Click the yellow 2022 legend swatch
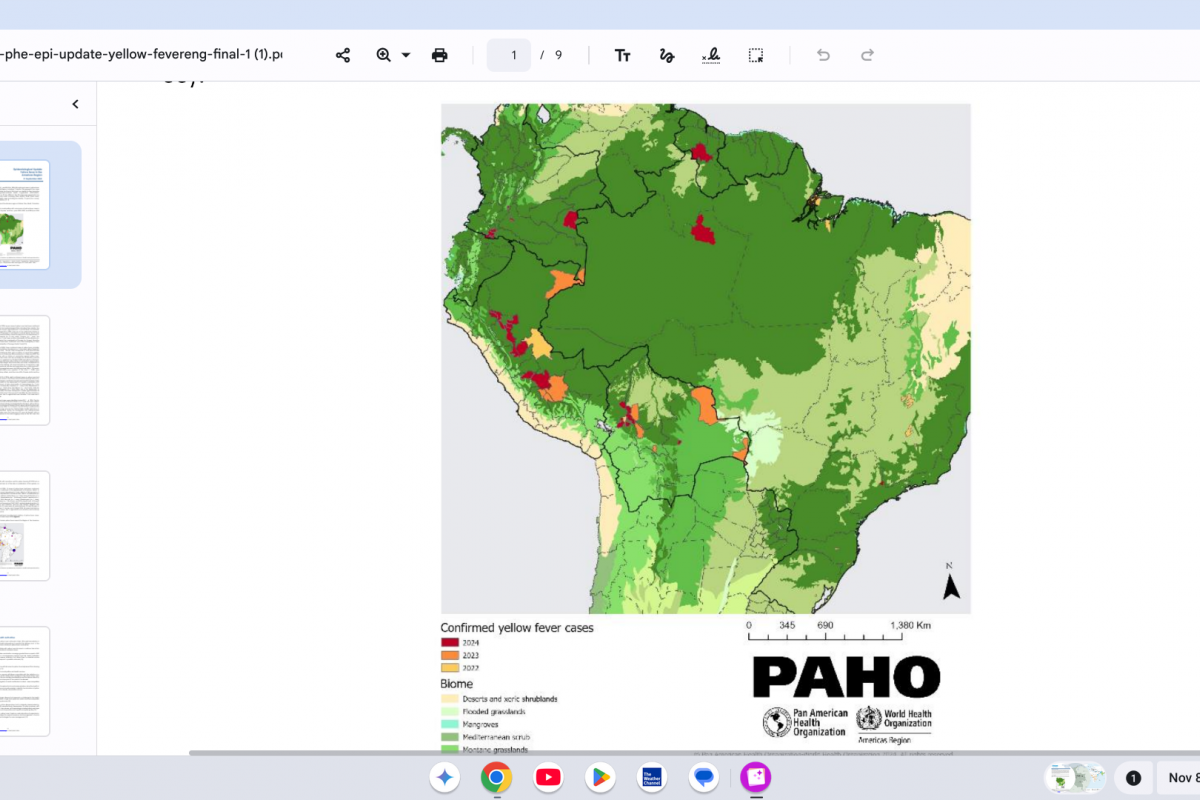The width and height of the screenshot is (1200, 800). [449, 668]
